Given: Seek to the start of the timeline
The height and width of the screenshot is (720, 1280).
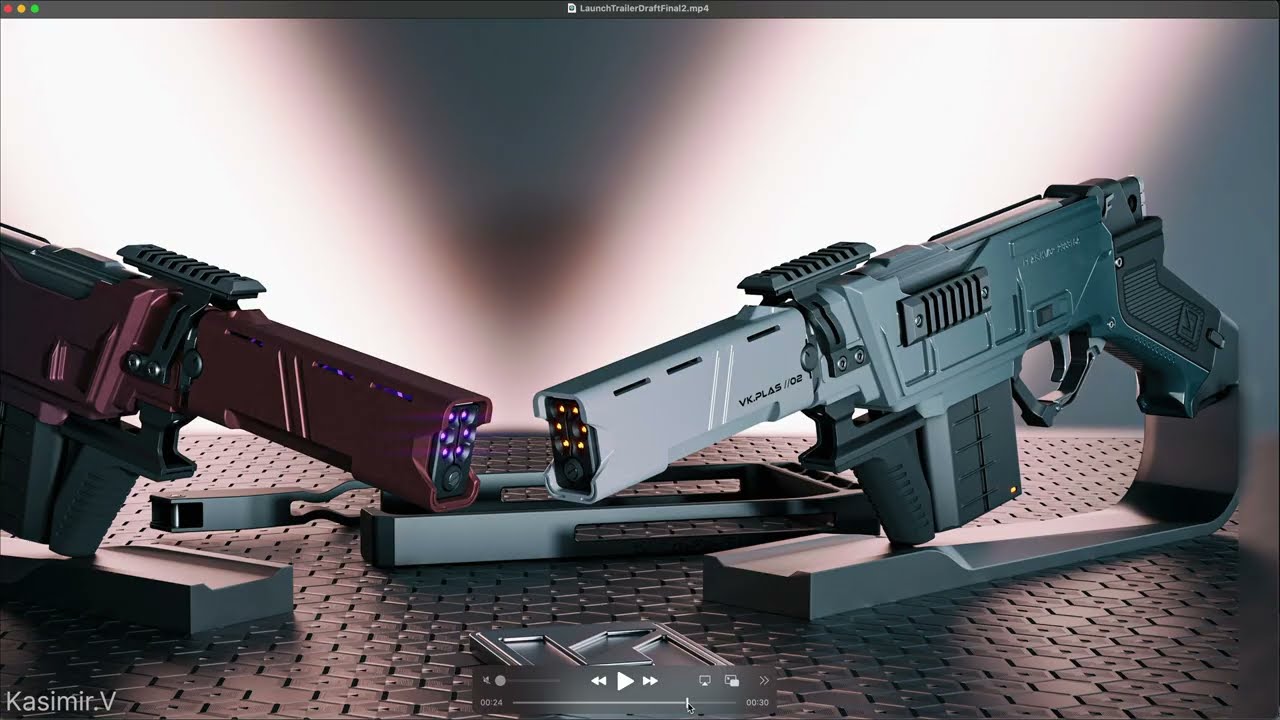Looking at the screenshot, I should point(514,703).
